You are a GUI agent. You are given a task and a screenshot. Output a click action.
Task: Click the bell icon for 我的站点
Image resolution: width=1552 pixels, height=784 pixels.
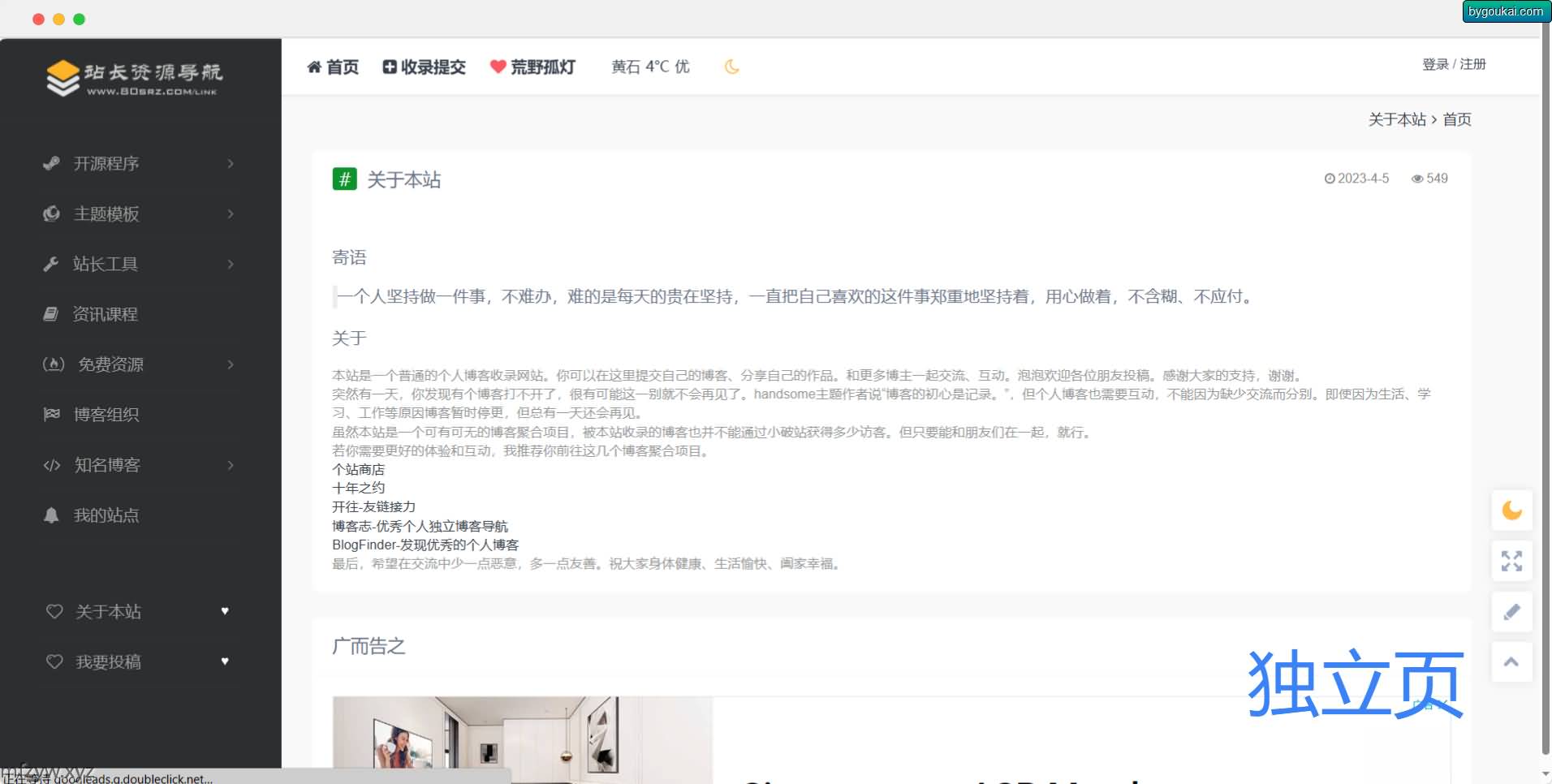click(x=51, y=515)
